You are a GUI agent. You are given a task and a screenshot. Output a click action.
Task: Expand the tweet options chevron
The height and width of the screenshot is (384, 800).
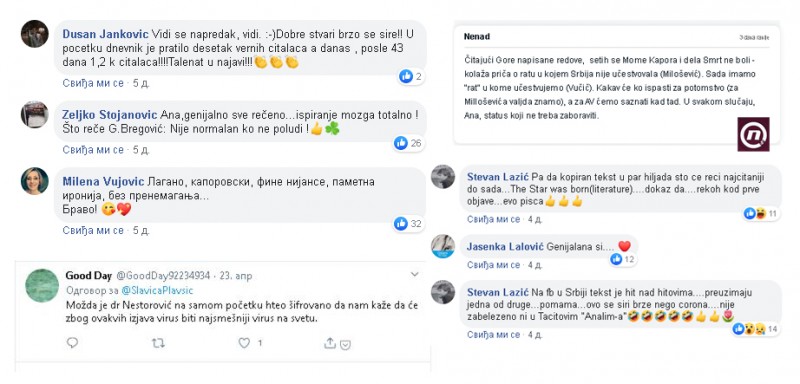tap(415, 274)
